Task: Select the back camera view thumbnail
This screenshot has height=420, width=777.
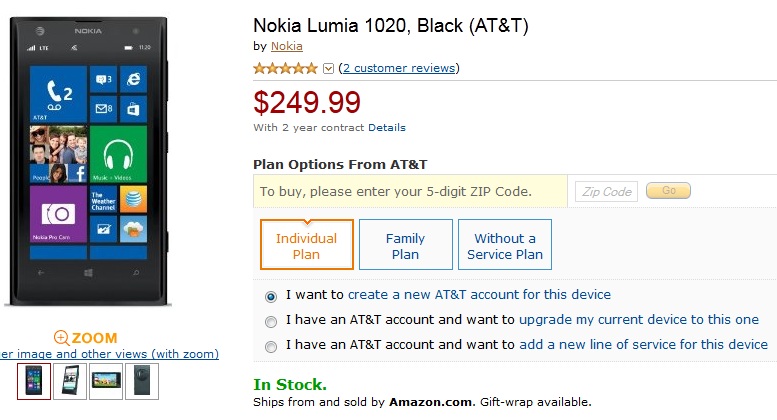Action: pyautogui.click(x=142, y=381)
